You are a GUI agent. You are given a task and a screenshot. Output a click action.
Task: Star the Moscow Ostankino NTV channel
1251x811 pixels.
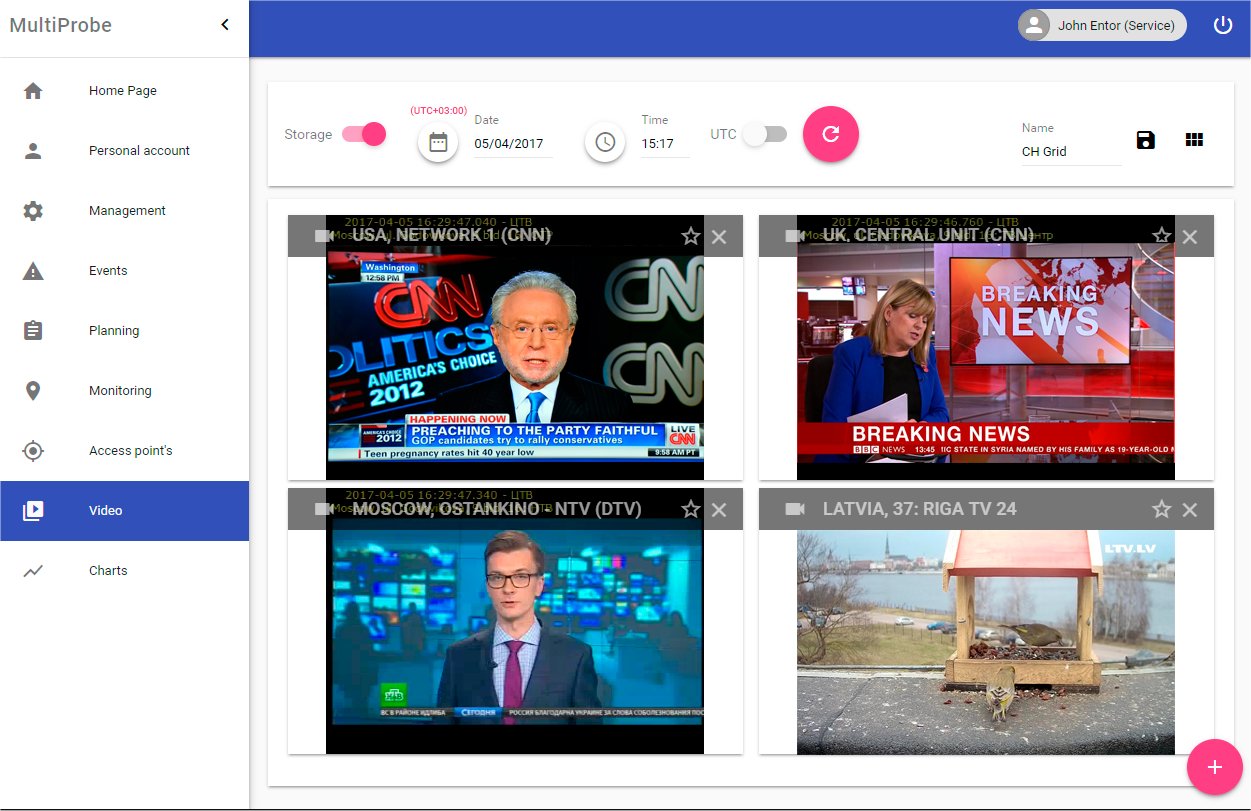690,510
